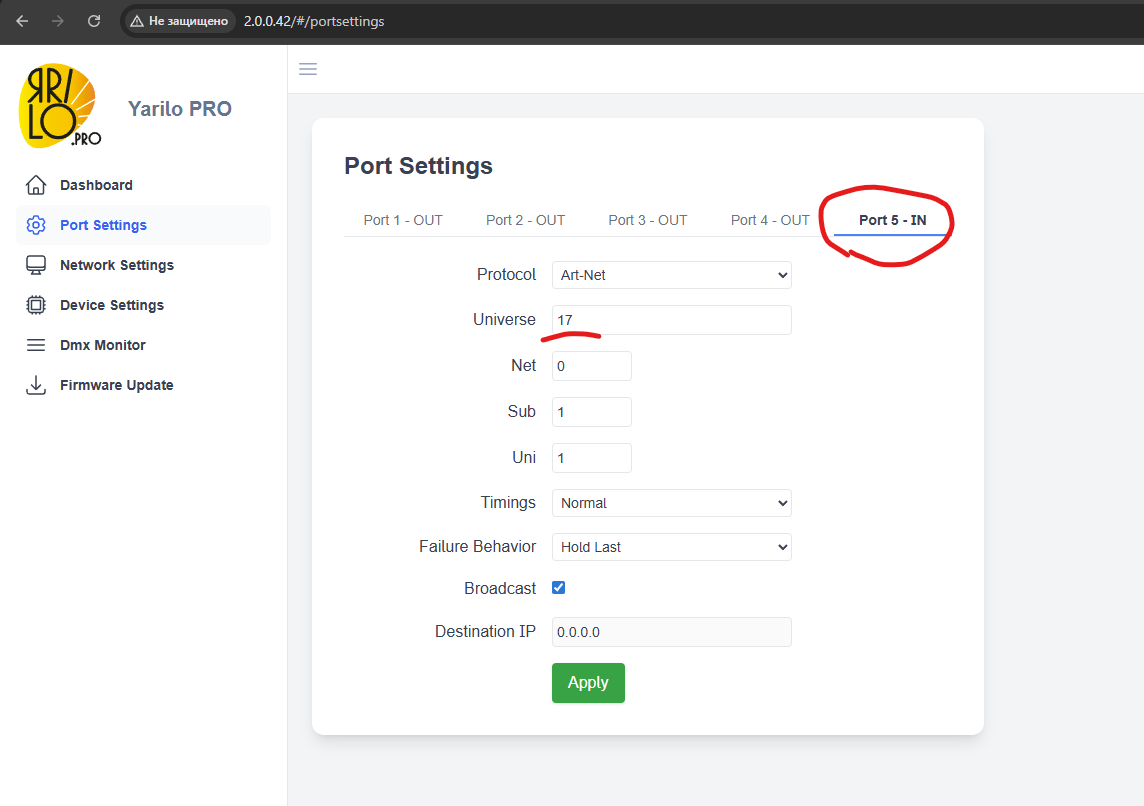Toggle the sidebar with the hamburger icon

308,69
